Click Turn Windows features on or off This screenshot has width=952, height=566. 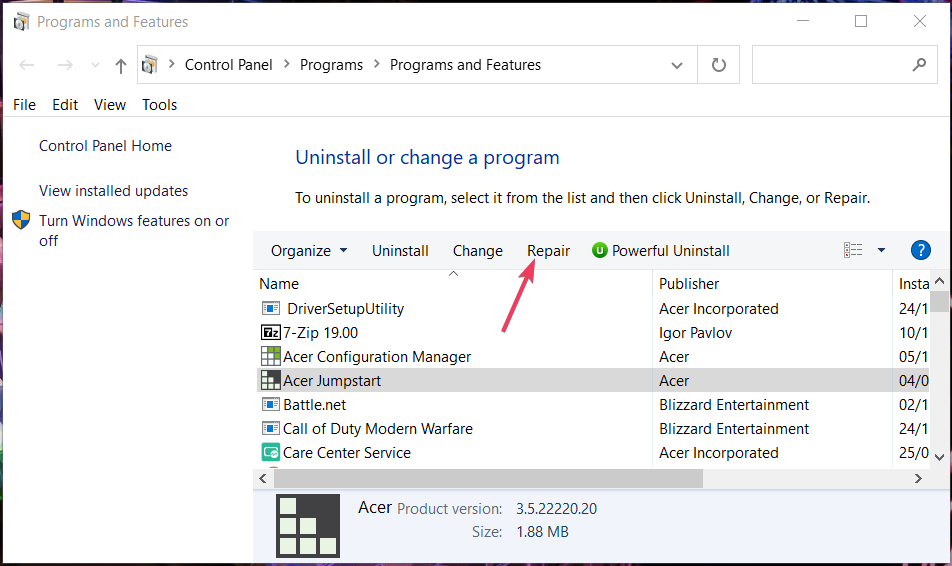[x=134, y=231]
